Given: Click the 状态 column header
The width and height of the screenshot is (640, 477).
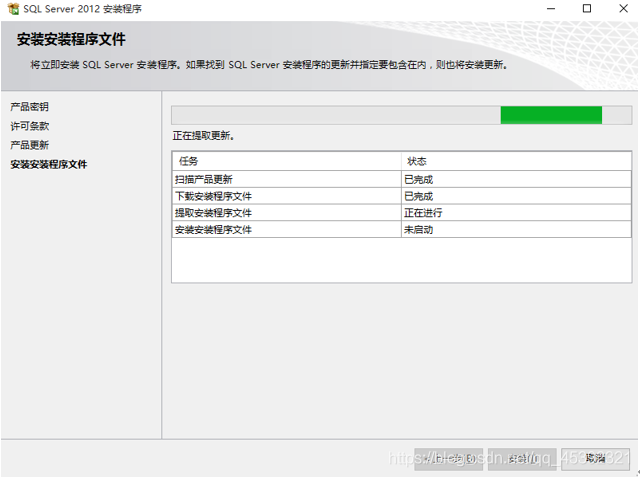Looking at the screenshot, I should pyautogui.click(x=516, y=161).
